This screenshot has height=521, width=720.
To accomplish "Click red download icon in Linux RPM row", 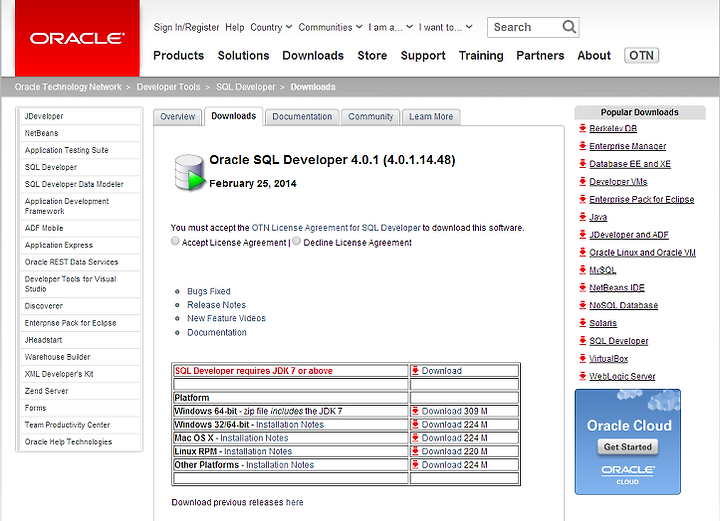I will tap(415, 451).
